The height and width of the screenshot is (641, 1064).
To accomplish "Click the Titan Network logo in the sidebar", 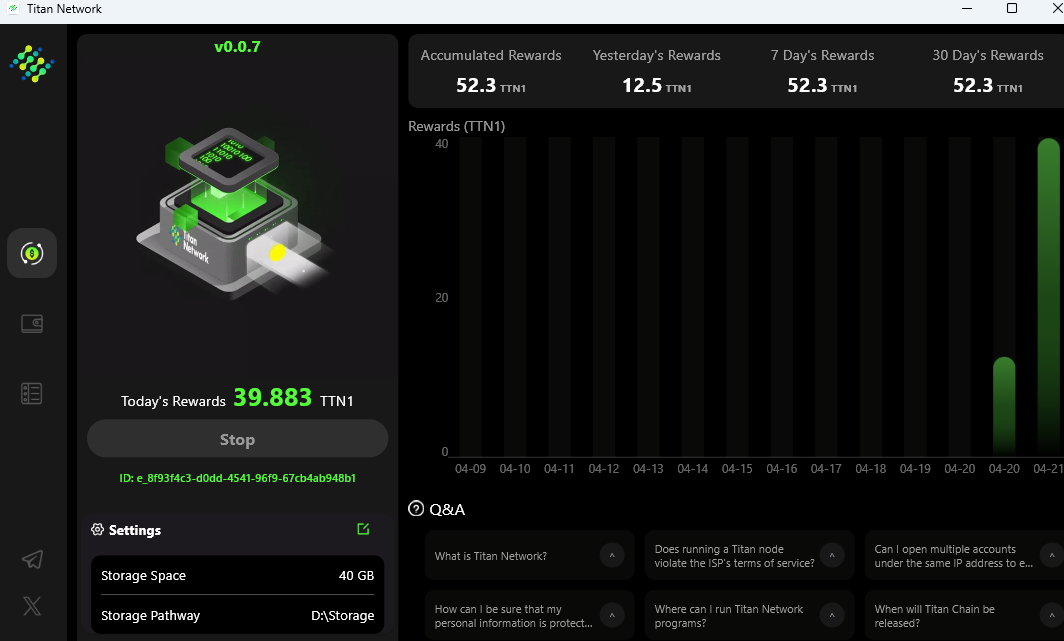I will (x=32, y=63).
